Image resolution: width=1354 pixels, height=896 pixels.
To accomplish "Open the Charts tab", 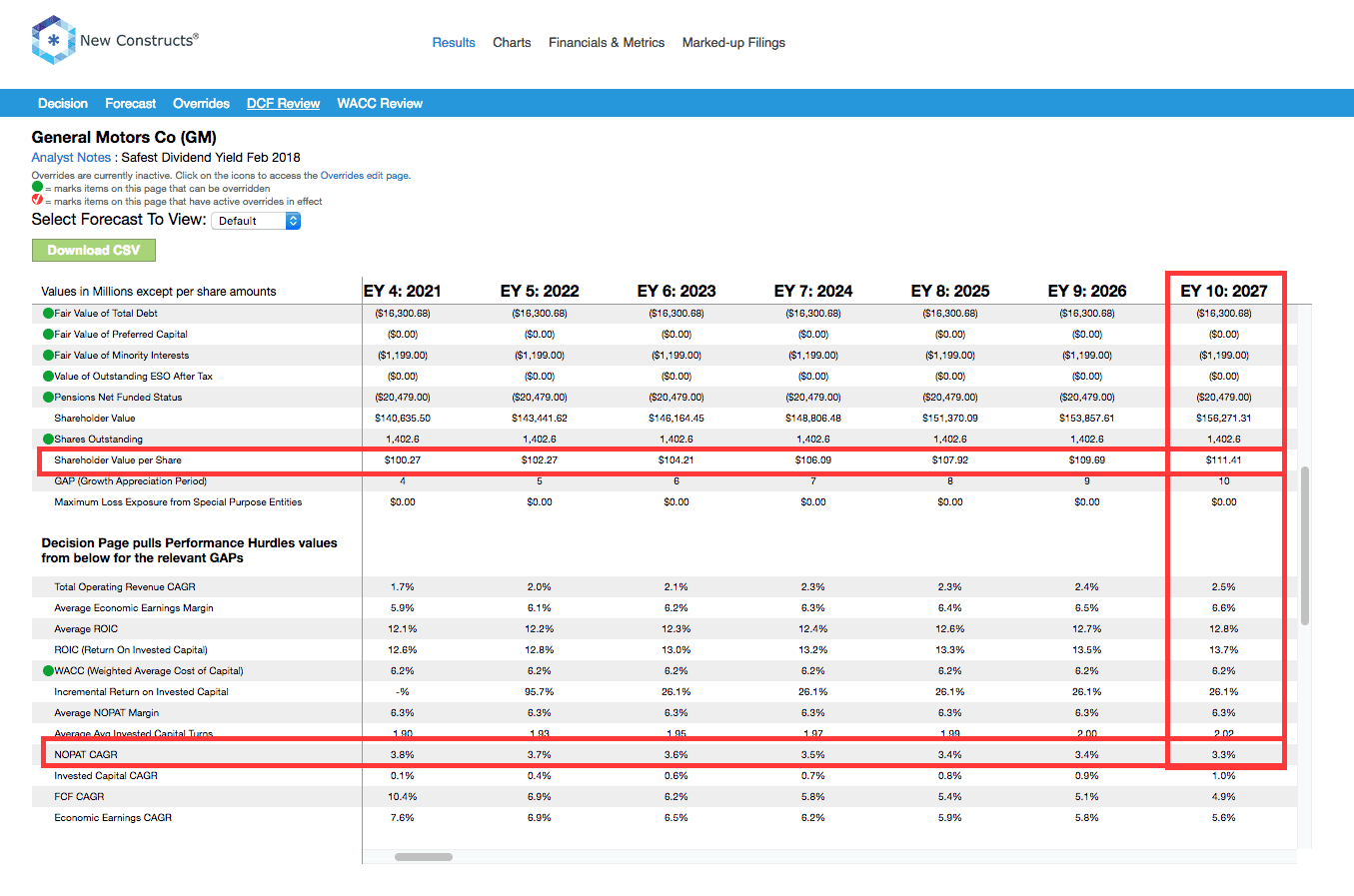I will click(x=512, y=43).
